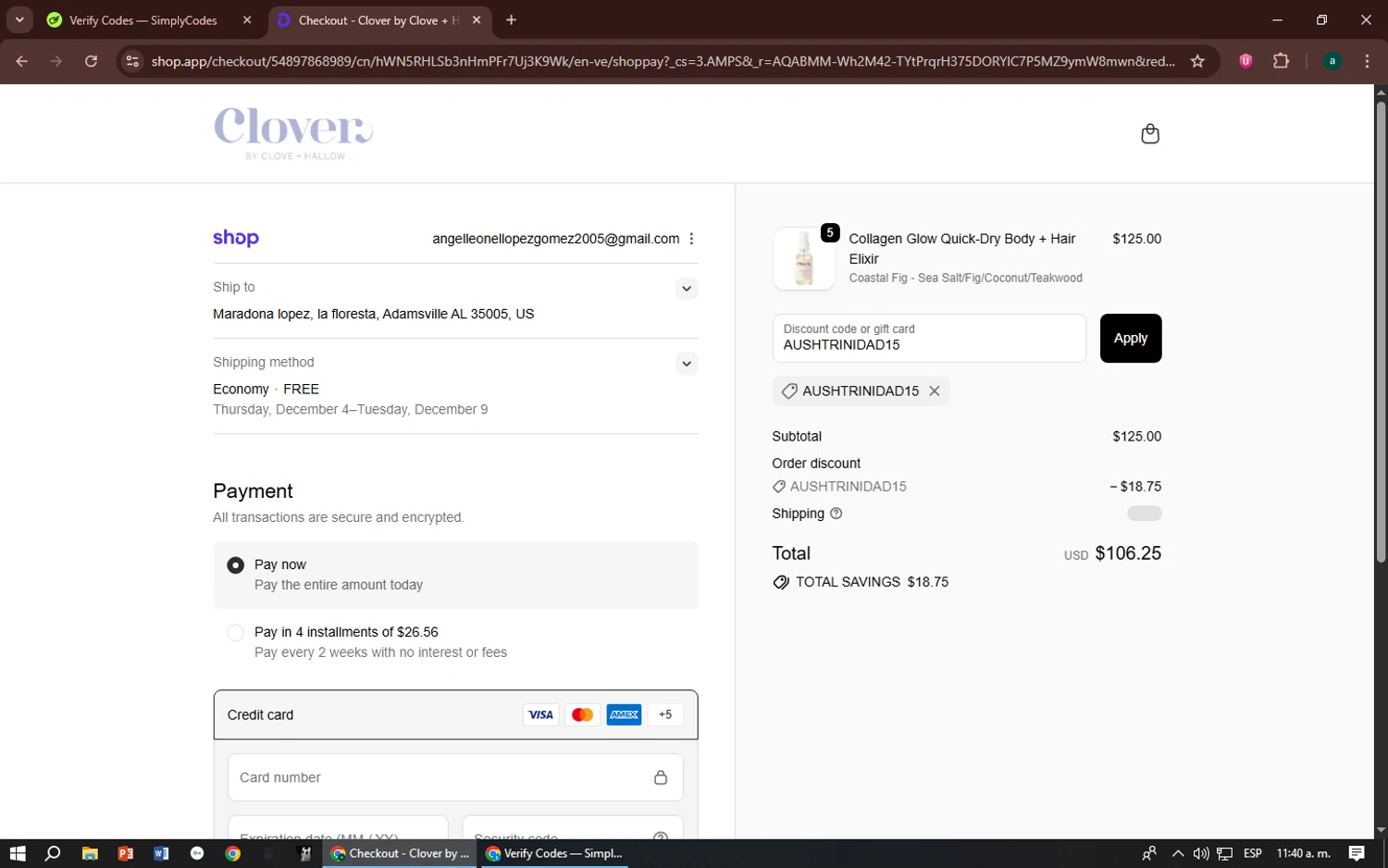This screenshot has width=1388, height=868.
Task: Expand the Ship to address section
Action: (x=687, y=289)
